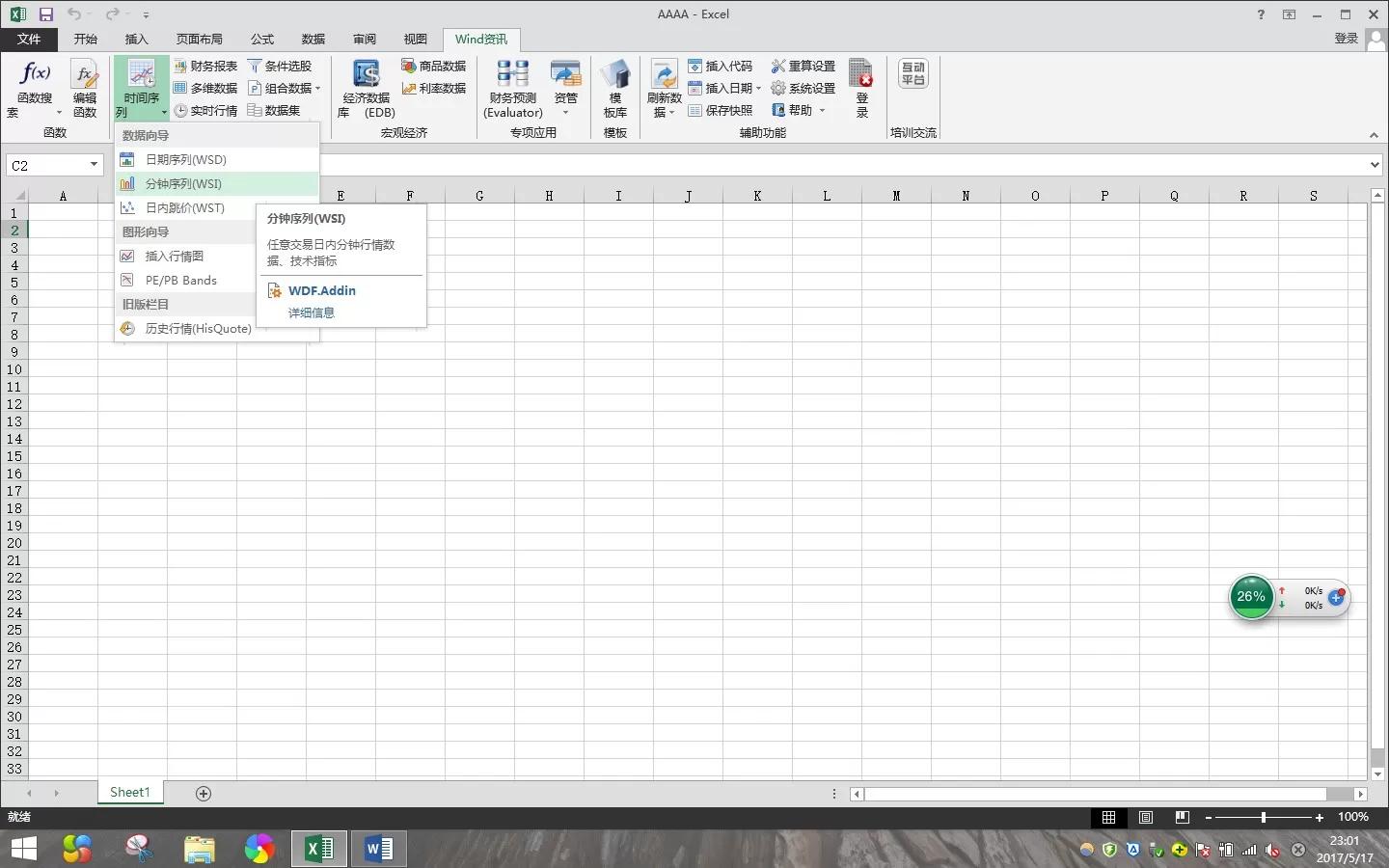This screenshot has height=868, width=1389.
Task: Select the Sheet1 tab
Action: click(130, 792)
